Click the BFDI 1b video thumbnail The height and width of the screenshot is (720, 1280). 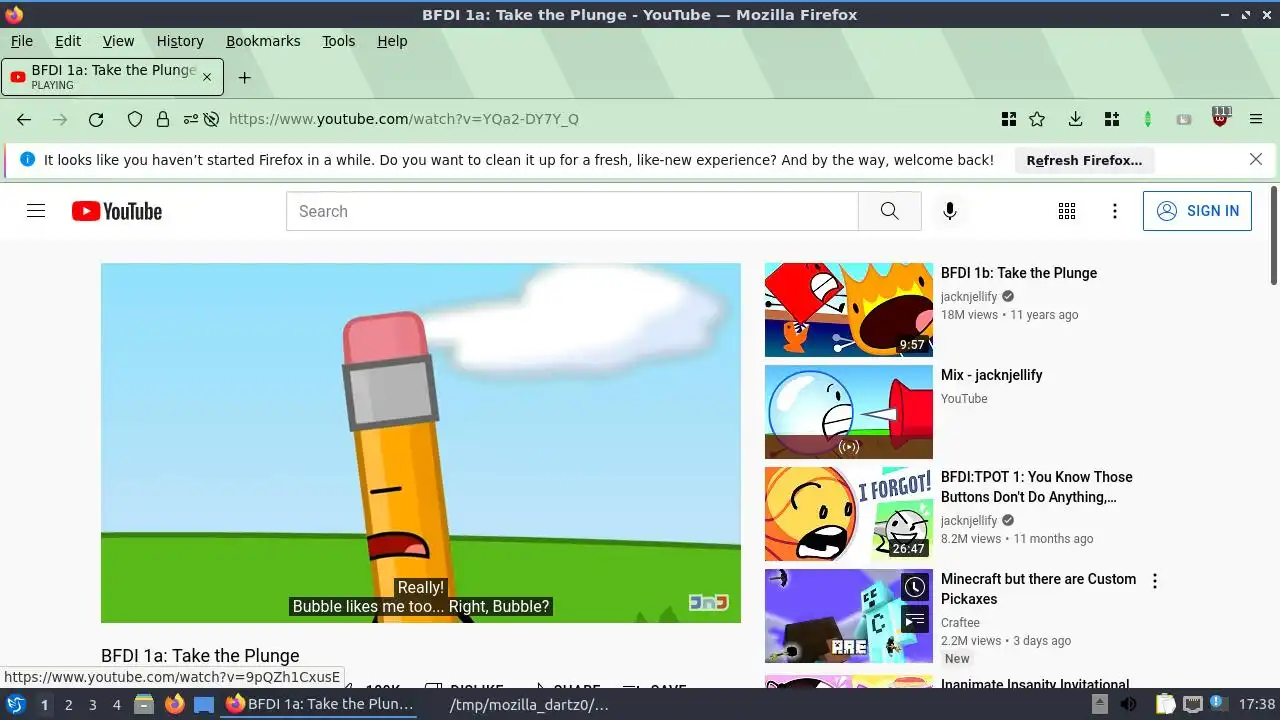point(849,310)
